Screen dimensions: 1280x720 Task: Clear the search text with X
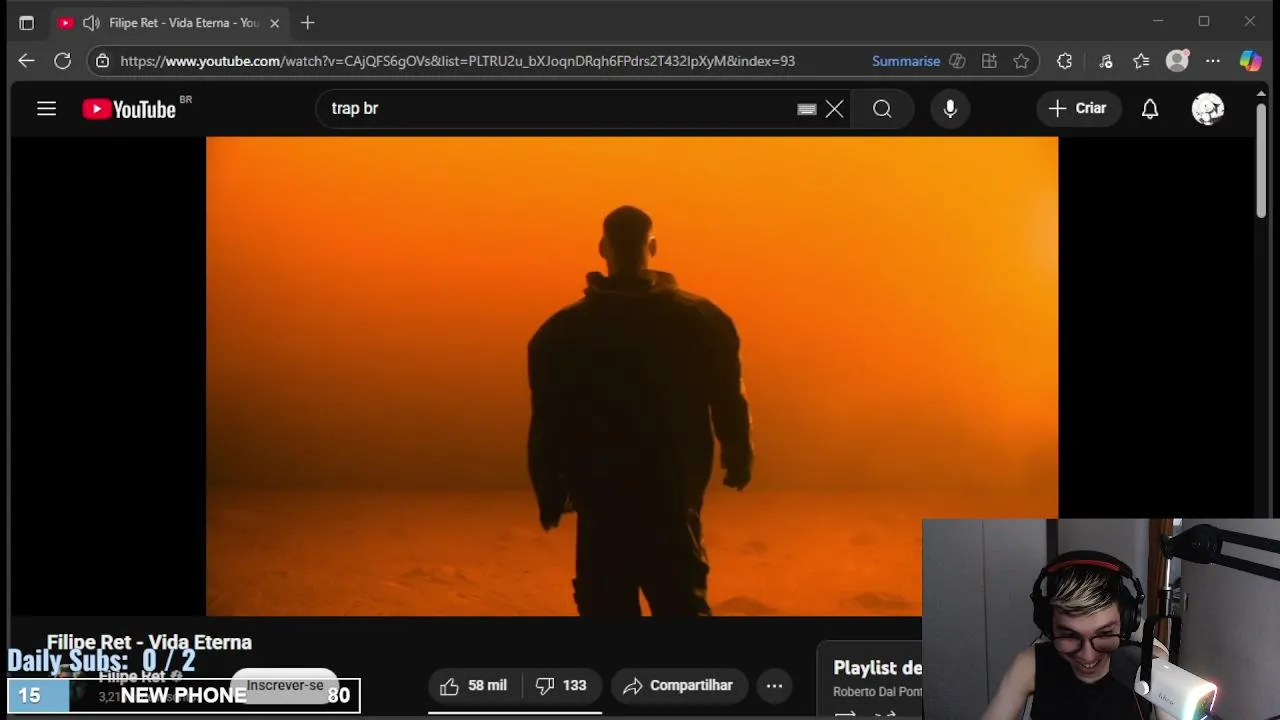(x=834, y=109)
